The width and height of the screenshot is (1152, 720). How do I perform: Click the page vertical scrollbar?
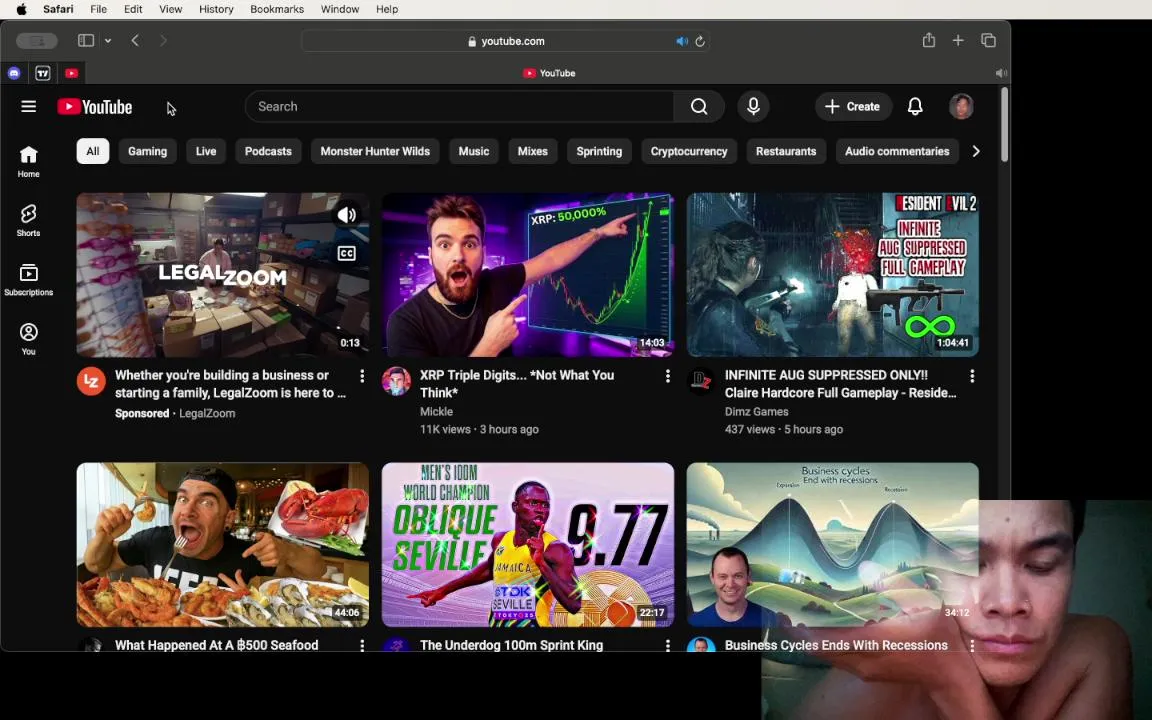[1004, 125]
